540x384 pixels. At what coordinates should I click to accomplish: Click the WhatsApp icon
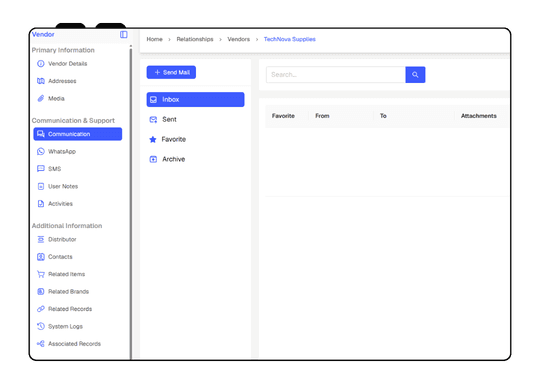[x=41, y=152]
